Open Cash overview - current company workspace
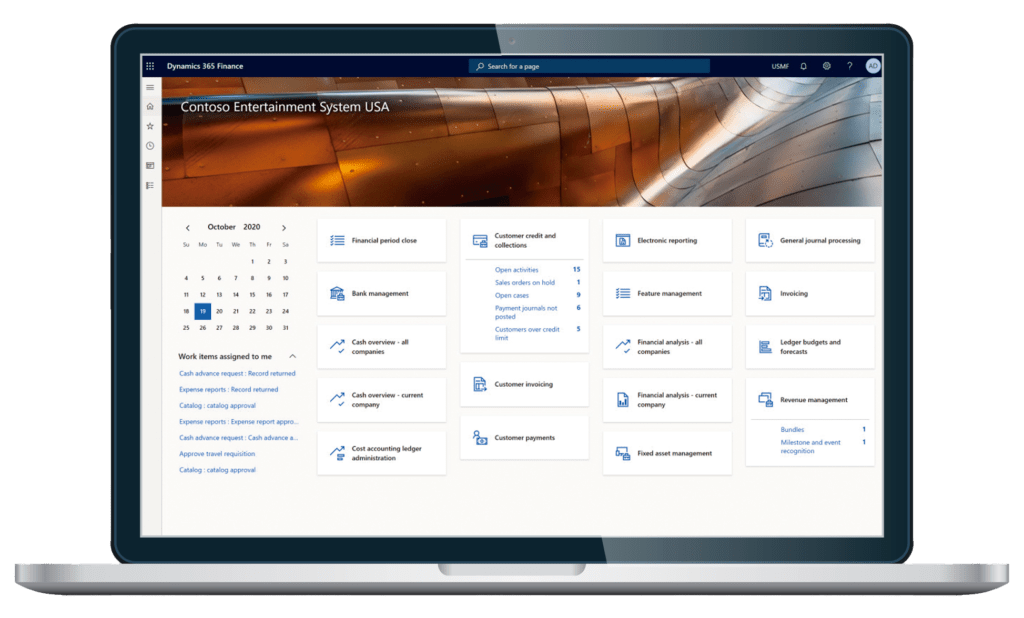 (381, 400)
